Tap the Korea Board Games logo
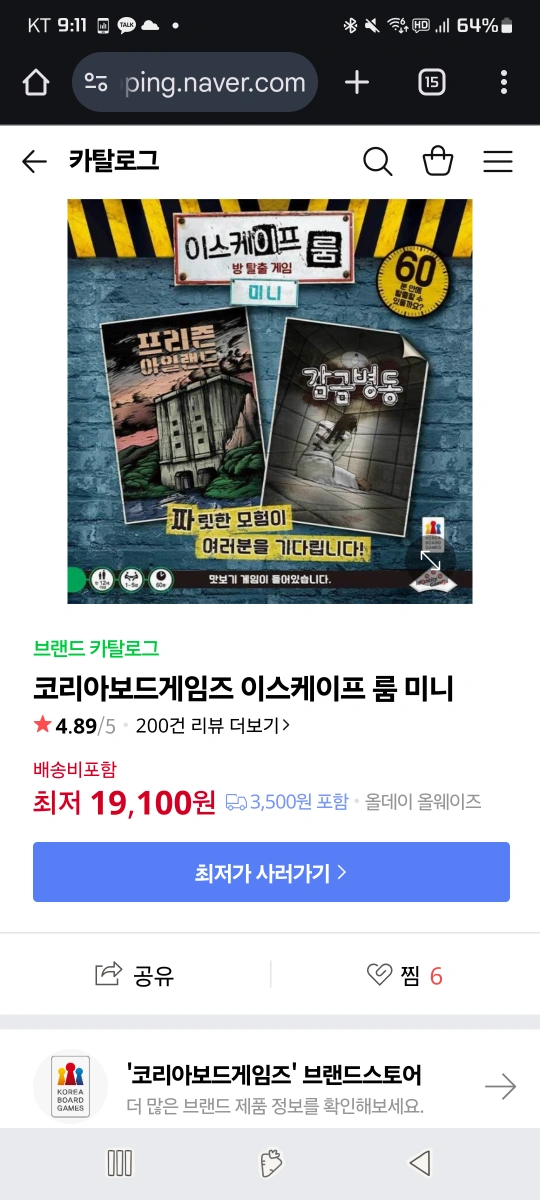Image resolution: width=540 pixels, height=1200 pixels. click(x=70, y=1087)
